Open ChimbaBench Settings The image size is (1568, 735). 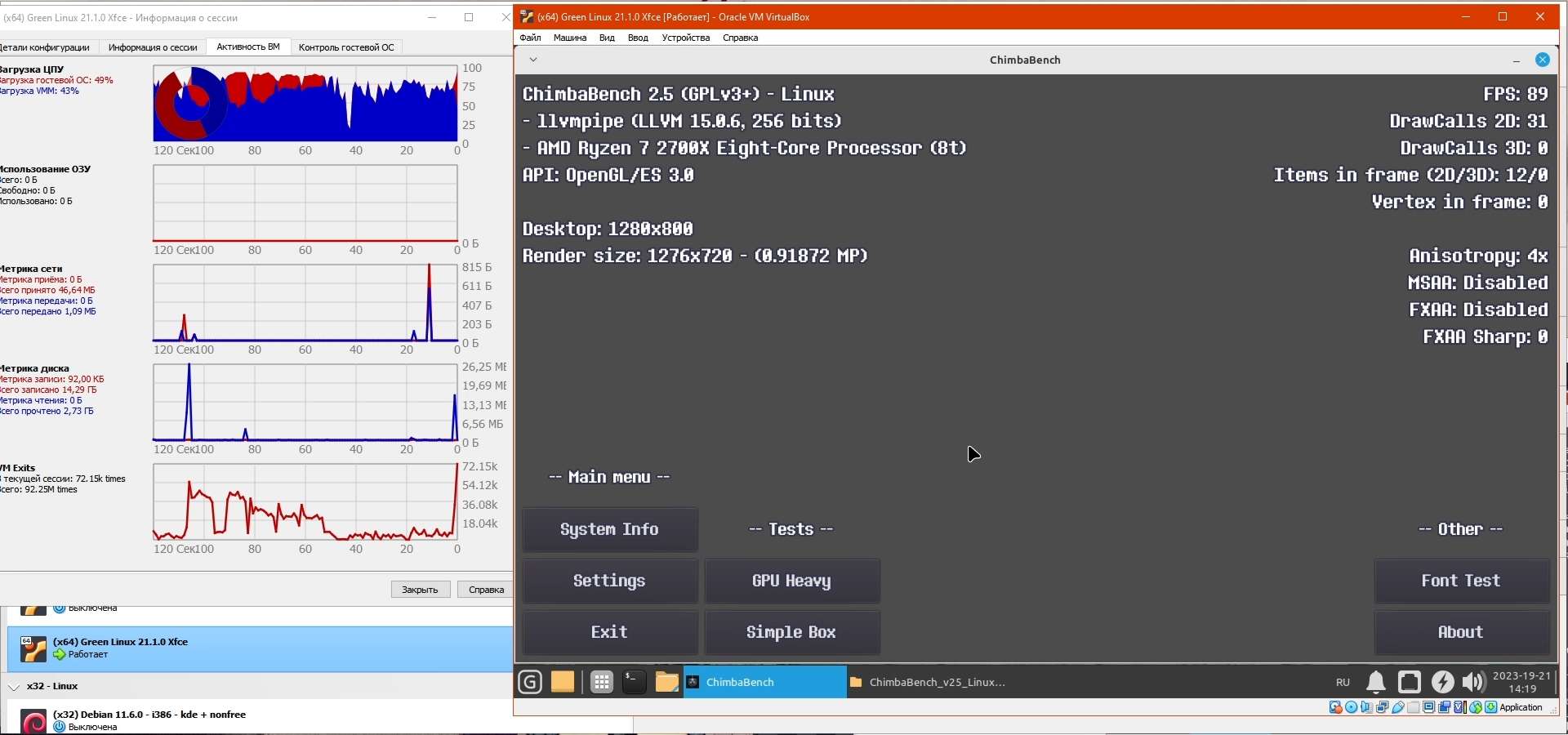coord(610,581)
